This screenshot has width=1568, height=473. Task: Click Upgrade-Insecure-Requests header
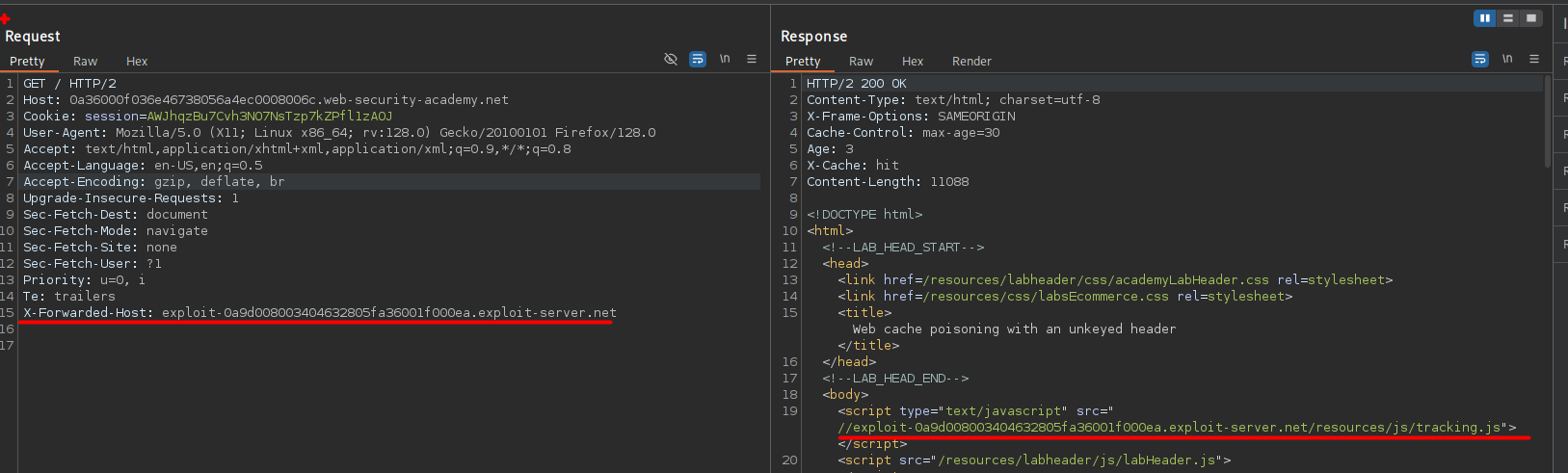(131, 198)
